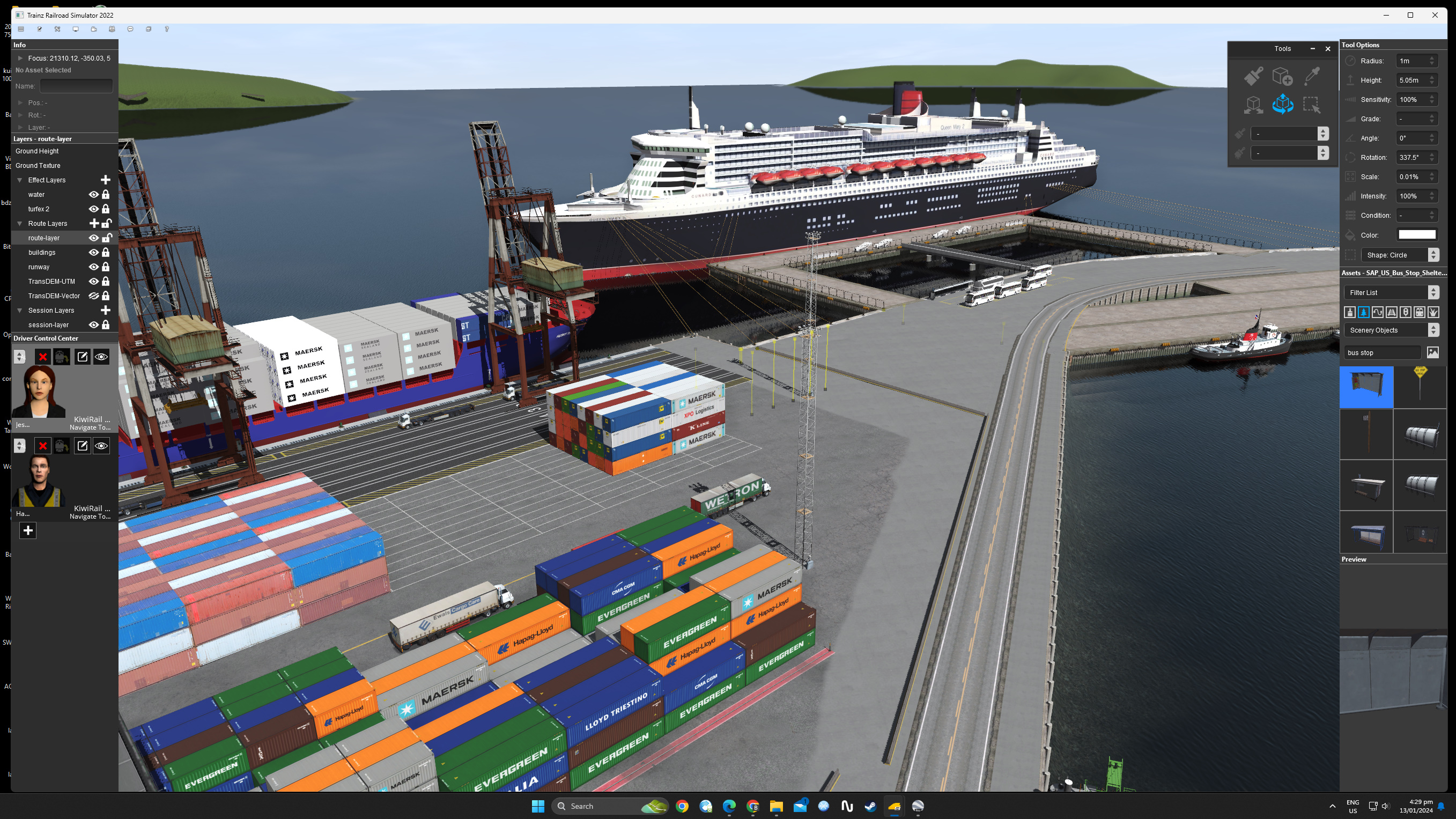Choose the train vehicle filter icon
Viewport: 1456px width, 819px height.
1419,312
